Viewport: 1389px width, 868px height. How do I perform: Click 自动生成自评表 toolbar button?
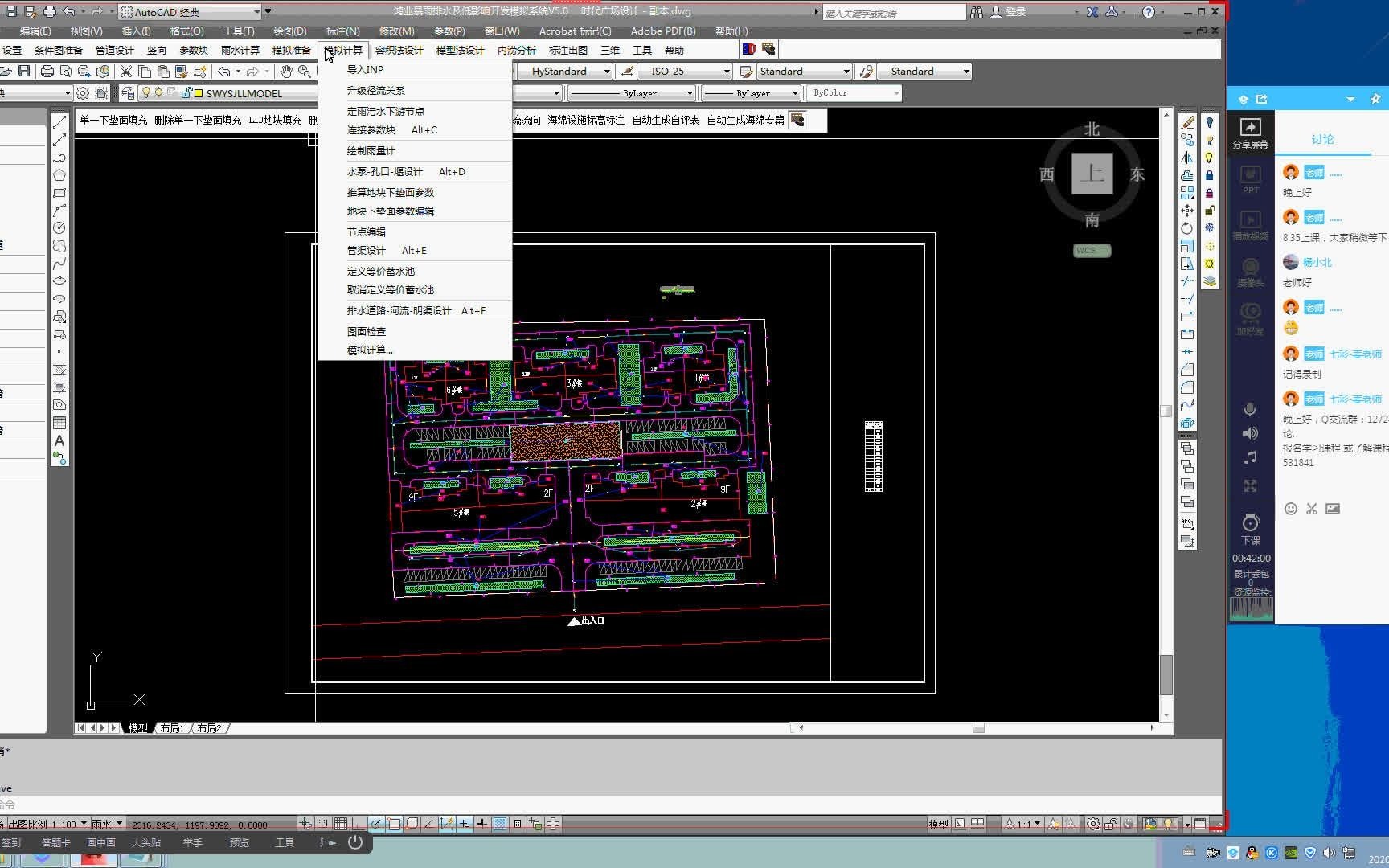(x=666, y=121)
